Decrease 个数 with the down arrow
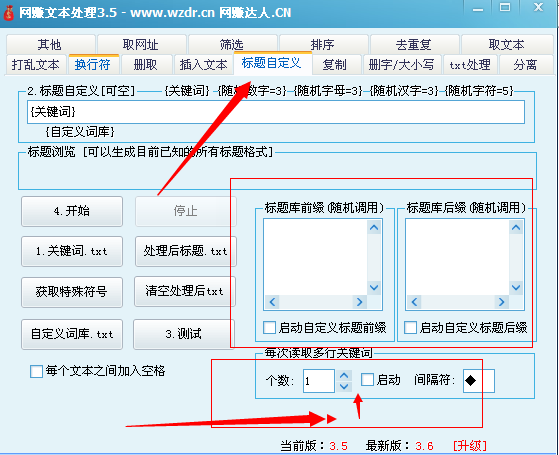559x455 pixels. pos(344,387)
